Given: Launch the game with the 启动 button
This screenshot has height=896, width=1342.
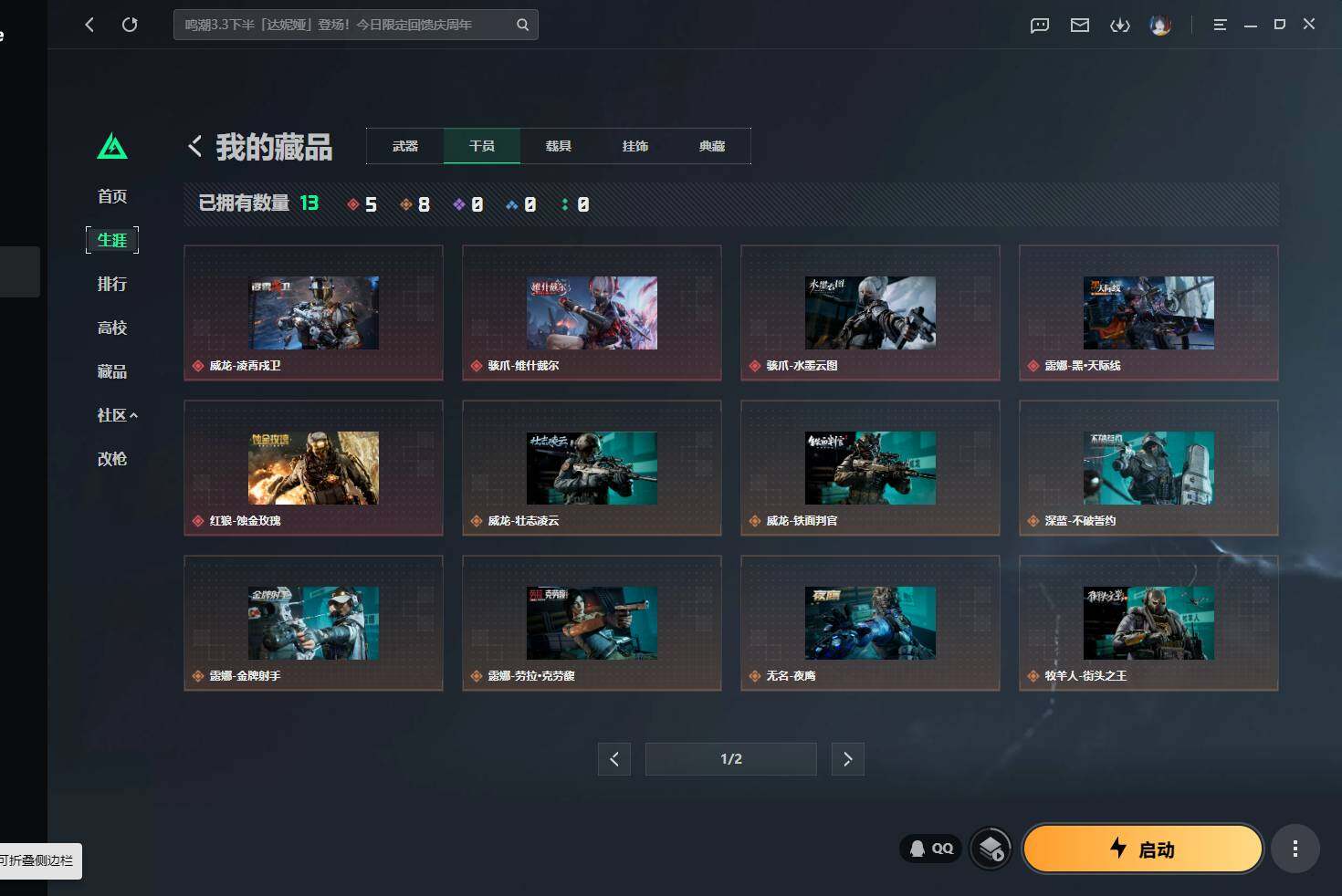Looking at the screenshot, I should click(x=1143, y=849).
